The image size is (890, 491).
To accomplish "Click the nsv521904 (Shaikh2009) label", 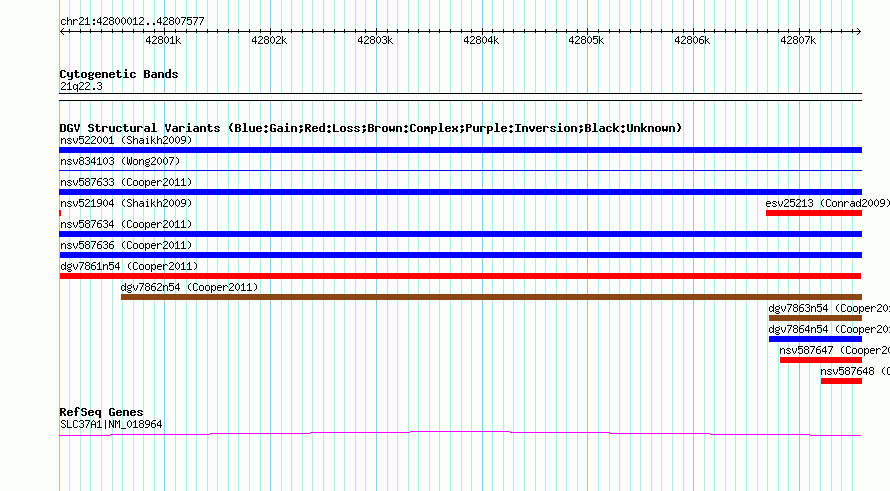I will click(x=126, y=203).
